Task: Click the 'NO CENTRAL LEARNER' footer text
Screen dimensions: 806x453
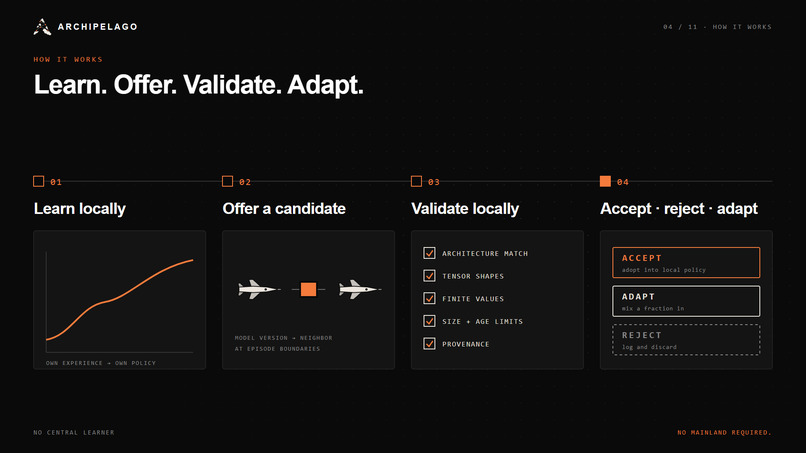Action: pyautogui.click(x=74, y=432)
